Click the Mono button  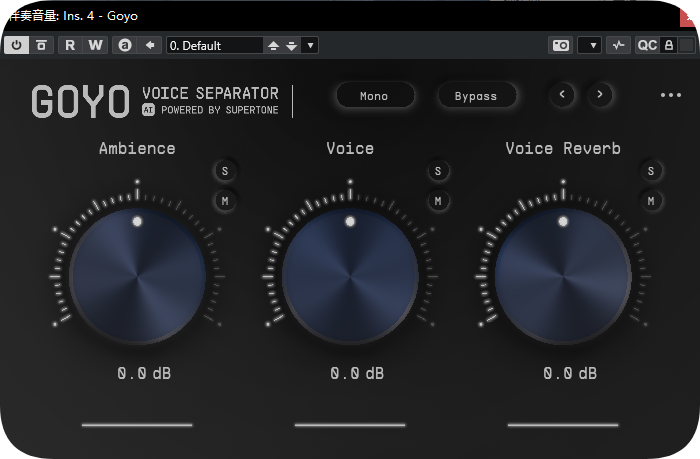pos(375,96)
